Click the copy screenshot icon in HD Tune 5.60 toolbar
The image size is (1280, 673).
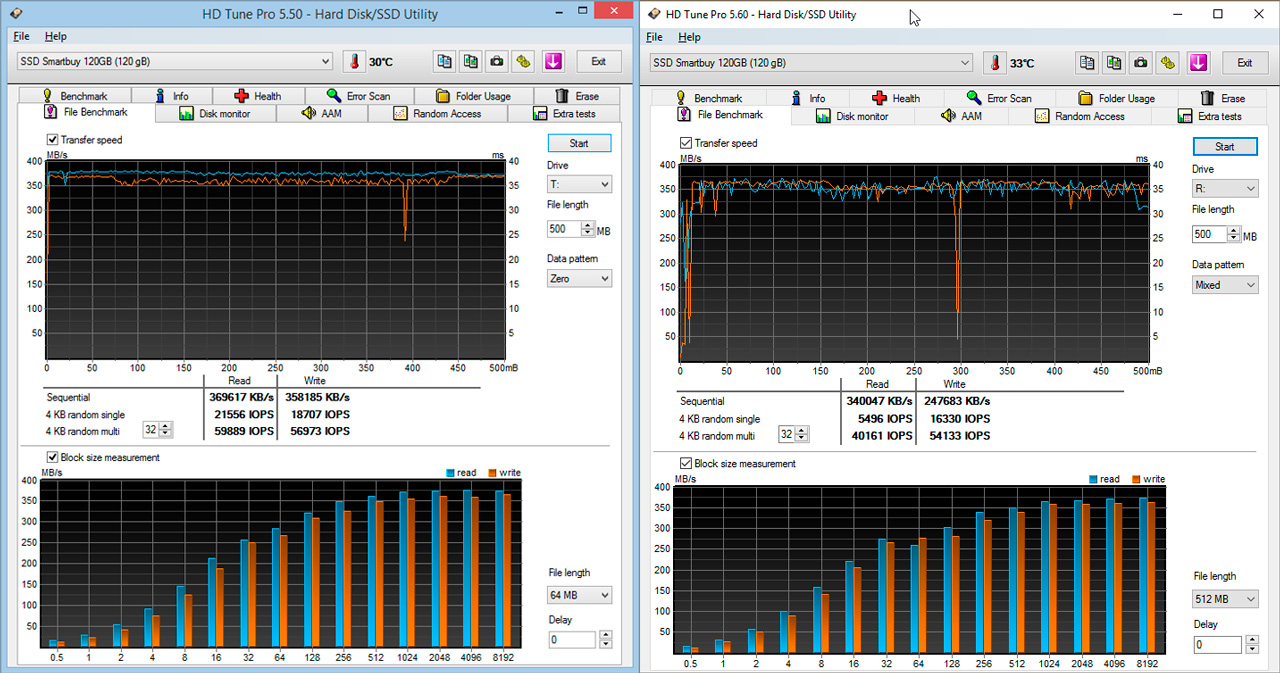click(1113, 63)
